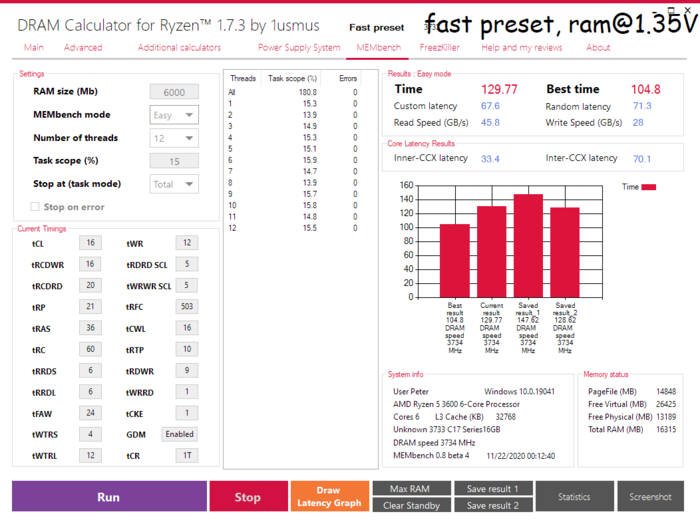Click the Saved result_2 chart bar
This screenshot has width=700, height=526.
coord(565,253)
